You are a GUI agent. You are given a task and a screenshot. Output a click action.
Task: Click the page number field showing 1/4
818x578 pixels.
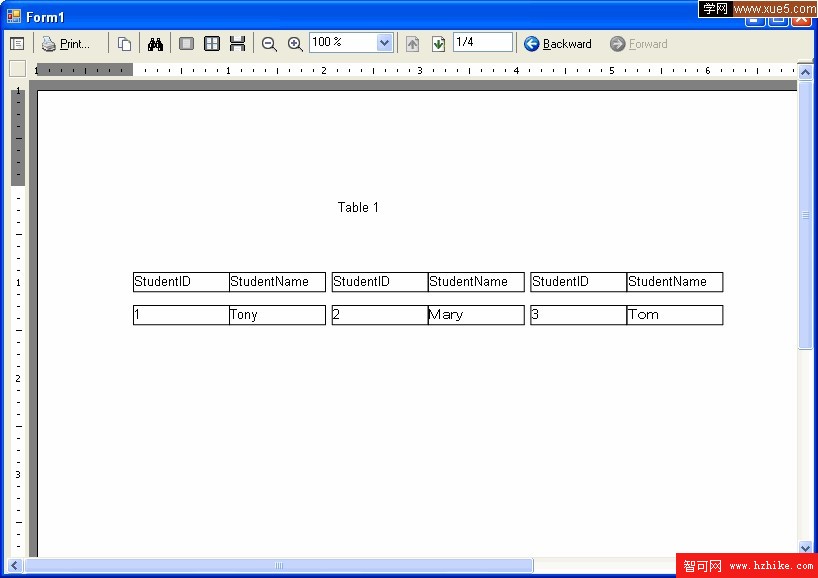(483, 42)
